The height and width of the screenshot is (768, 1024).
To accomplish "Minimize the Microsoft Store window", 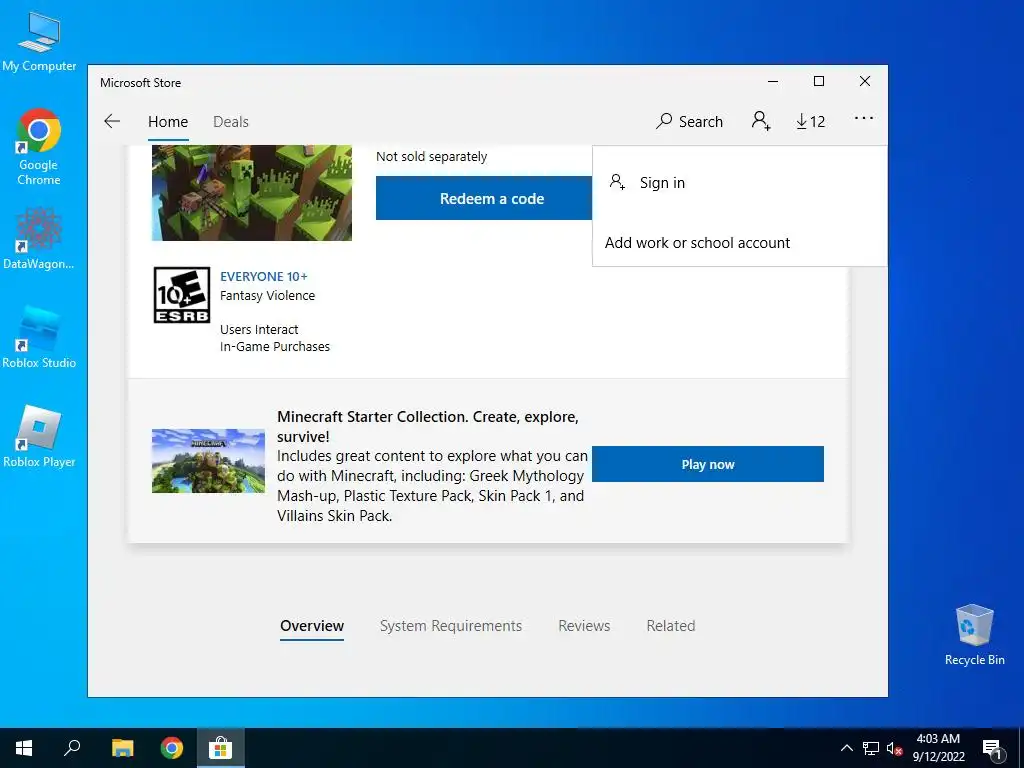I will tap(773, 82).
